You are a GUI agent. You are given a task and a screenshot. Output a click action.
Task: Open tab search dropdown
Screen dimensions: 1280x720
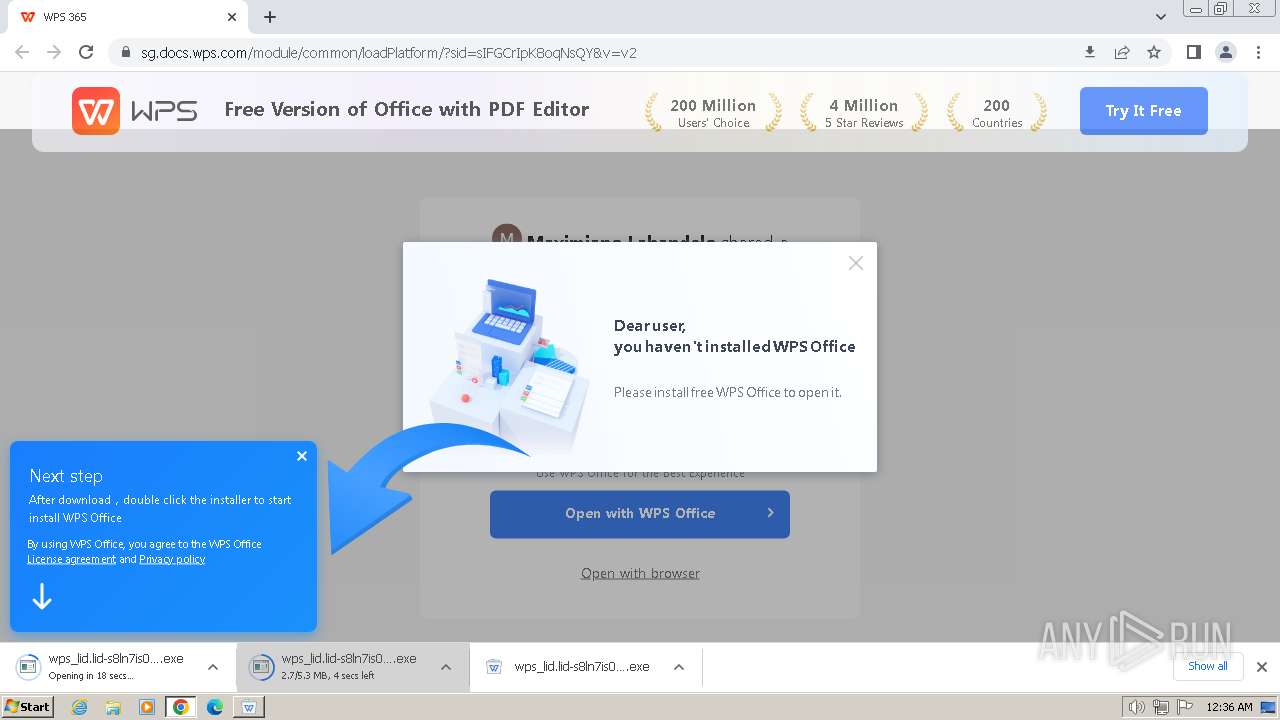tap(1161, 17)
